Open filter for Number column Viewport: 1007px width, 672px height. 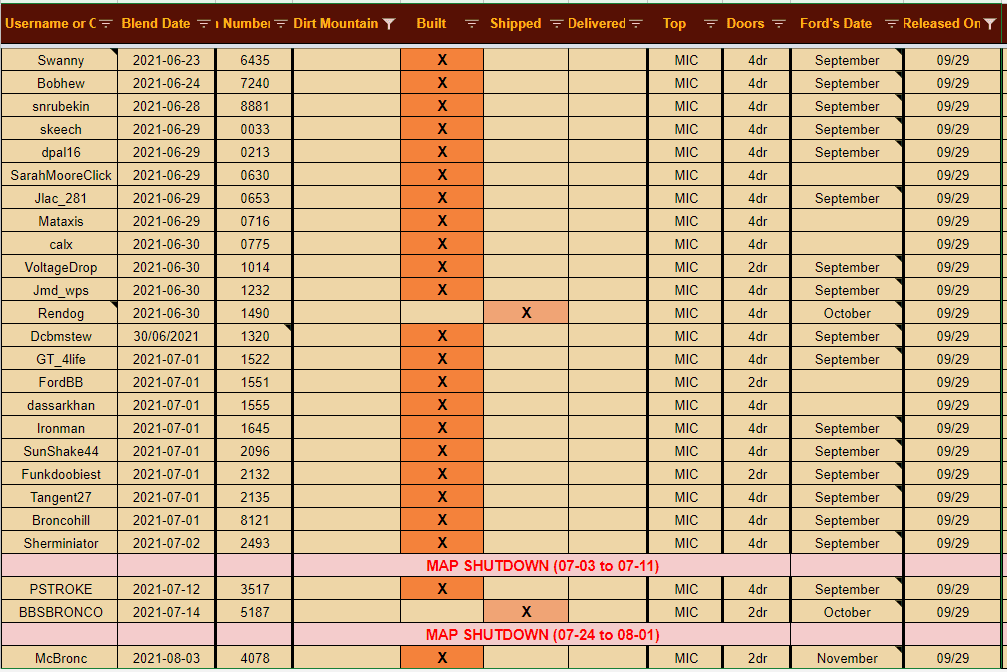(x=280, y=24)
